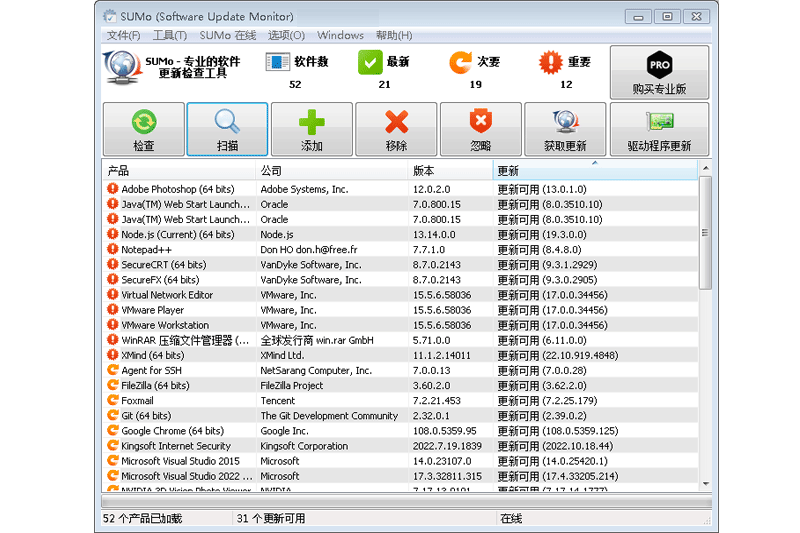The height and width of the screenshot is (533, 800).
Task: Open the 工具(T) menu
Action: [170, 35]
